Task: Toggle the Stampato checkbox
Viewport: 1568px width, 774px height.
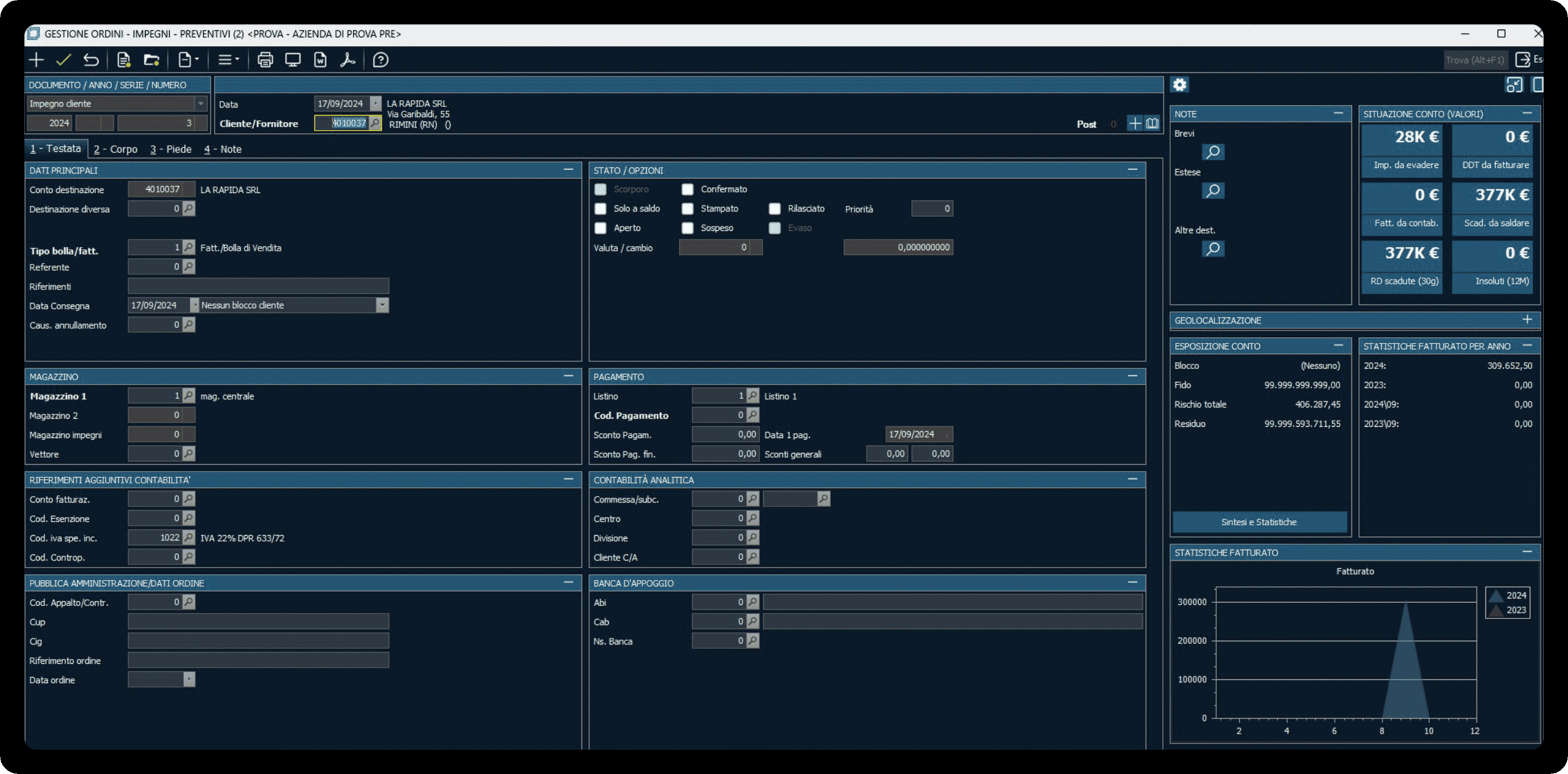Action: click(x=687, y=209)
